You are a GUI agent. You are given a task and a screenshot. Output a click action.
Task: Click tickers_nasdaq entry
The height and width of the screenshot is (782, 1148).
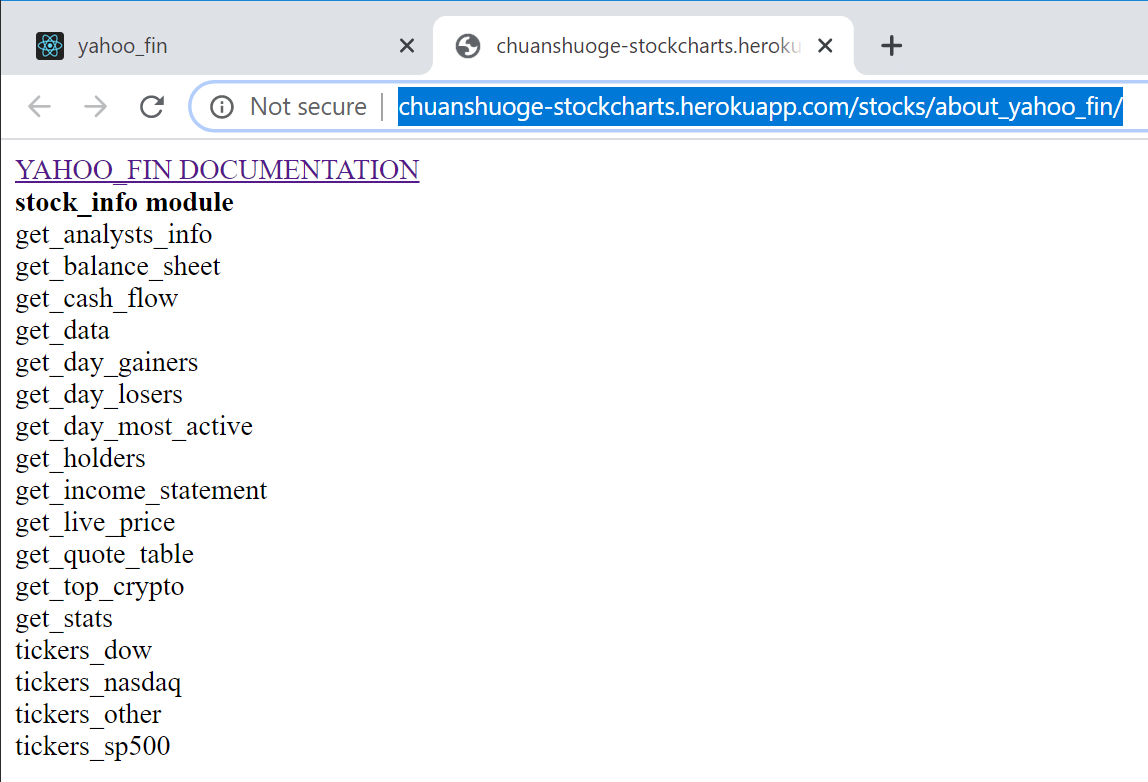pos(98,682)
